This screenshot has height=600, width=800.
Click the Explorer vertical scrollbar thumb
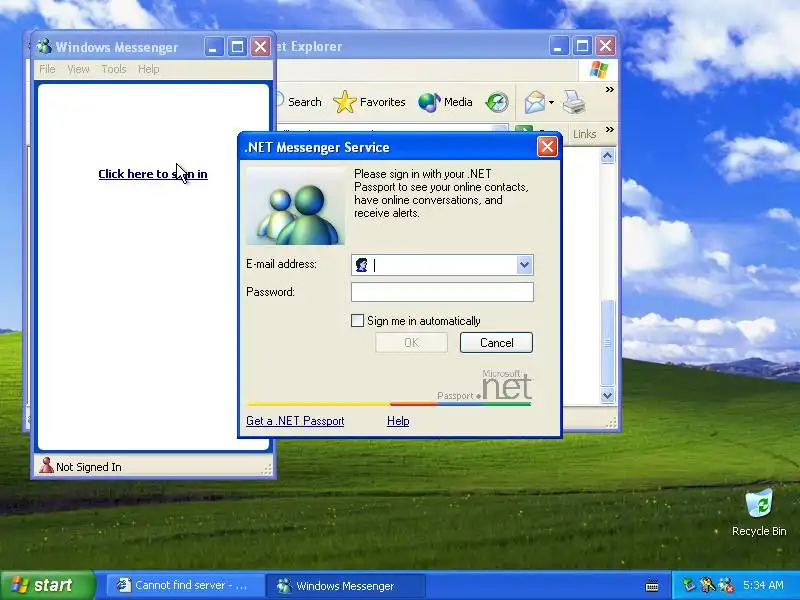tap(607, 343)
